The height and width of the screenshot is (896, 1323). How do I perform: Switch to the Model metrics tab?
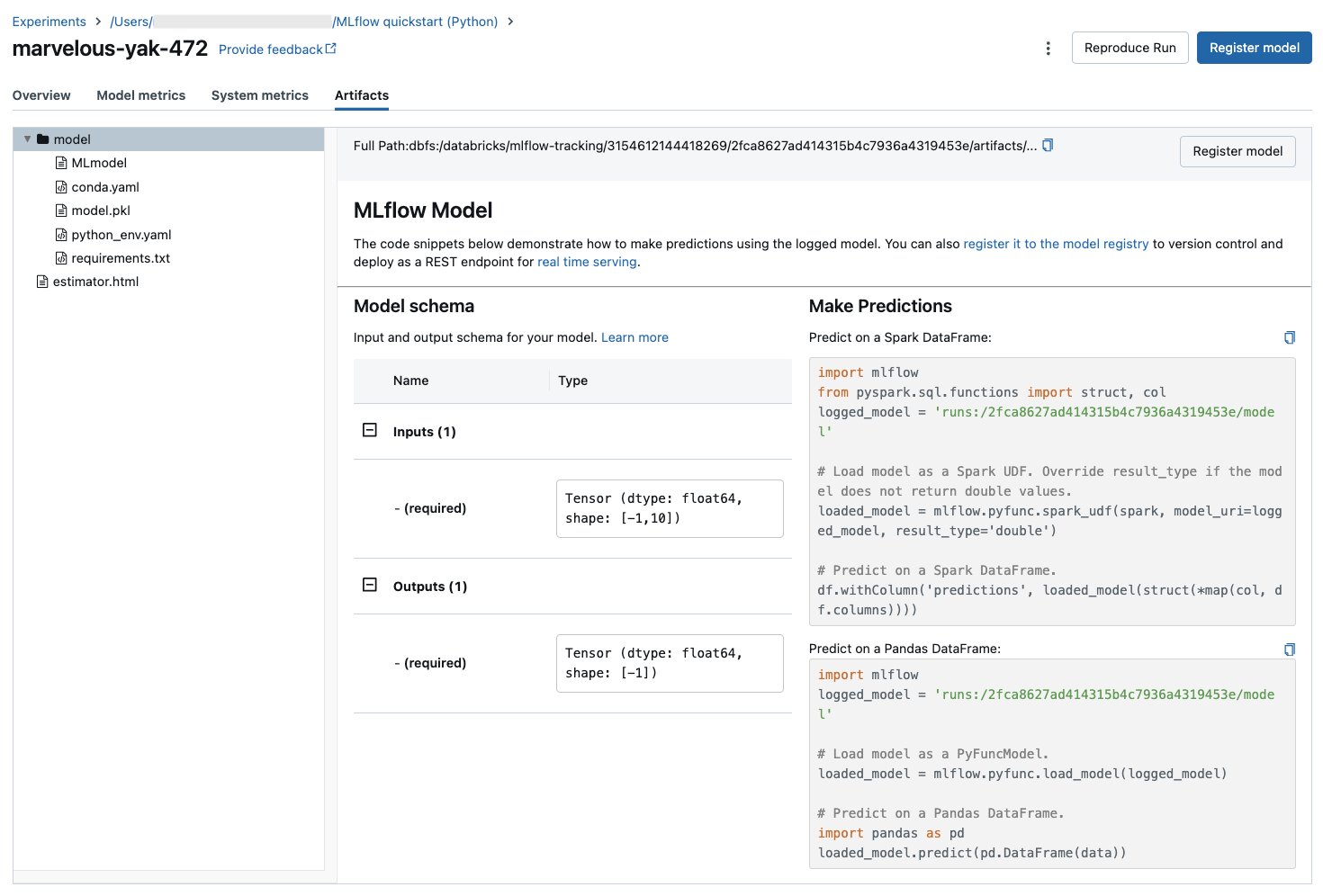coord(141,95)
